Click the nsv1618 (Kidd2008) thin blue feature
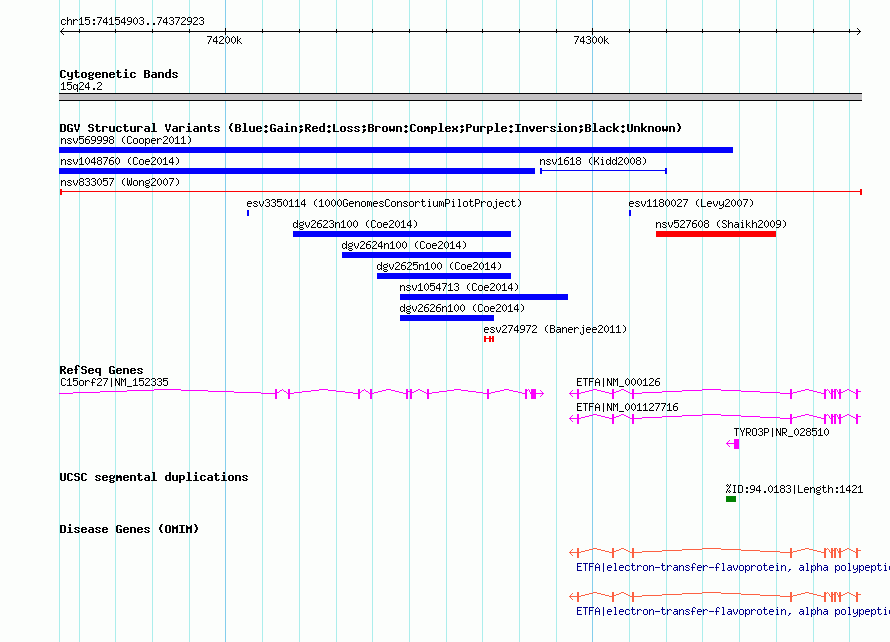The width and height of the screenshot is (890, 642). [603, 171]
